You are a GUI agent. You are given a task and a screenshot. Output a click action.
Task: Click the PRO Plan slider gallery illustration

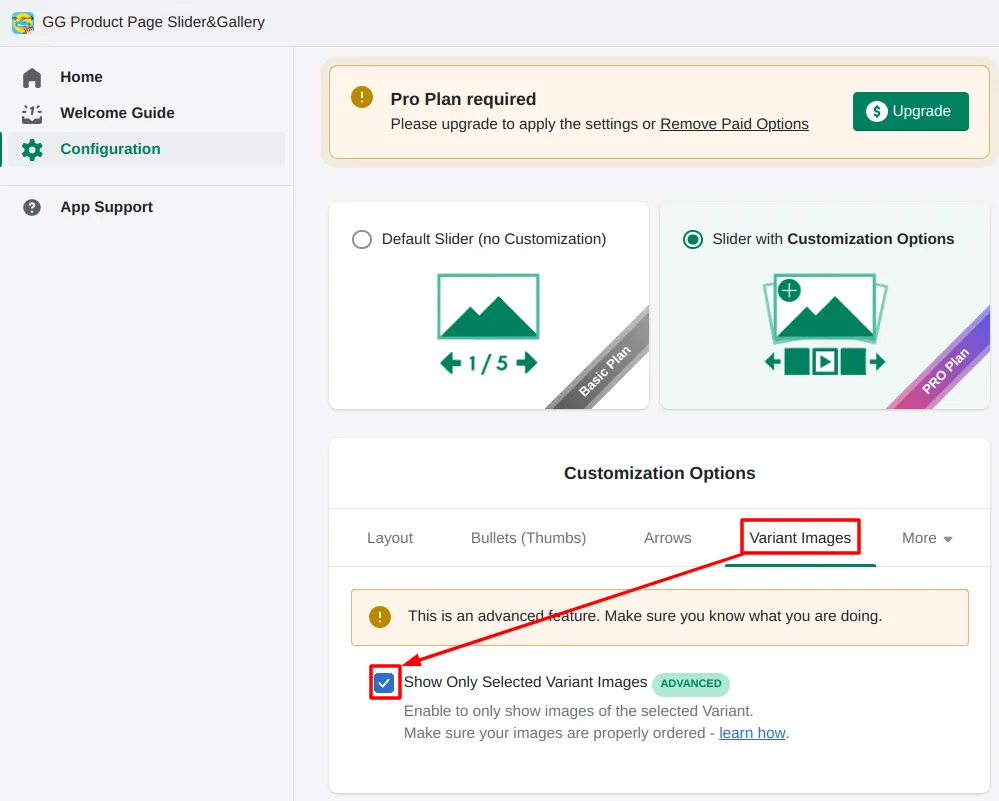pyautogui.click(x=825, y=324)
